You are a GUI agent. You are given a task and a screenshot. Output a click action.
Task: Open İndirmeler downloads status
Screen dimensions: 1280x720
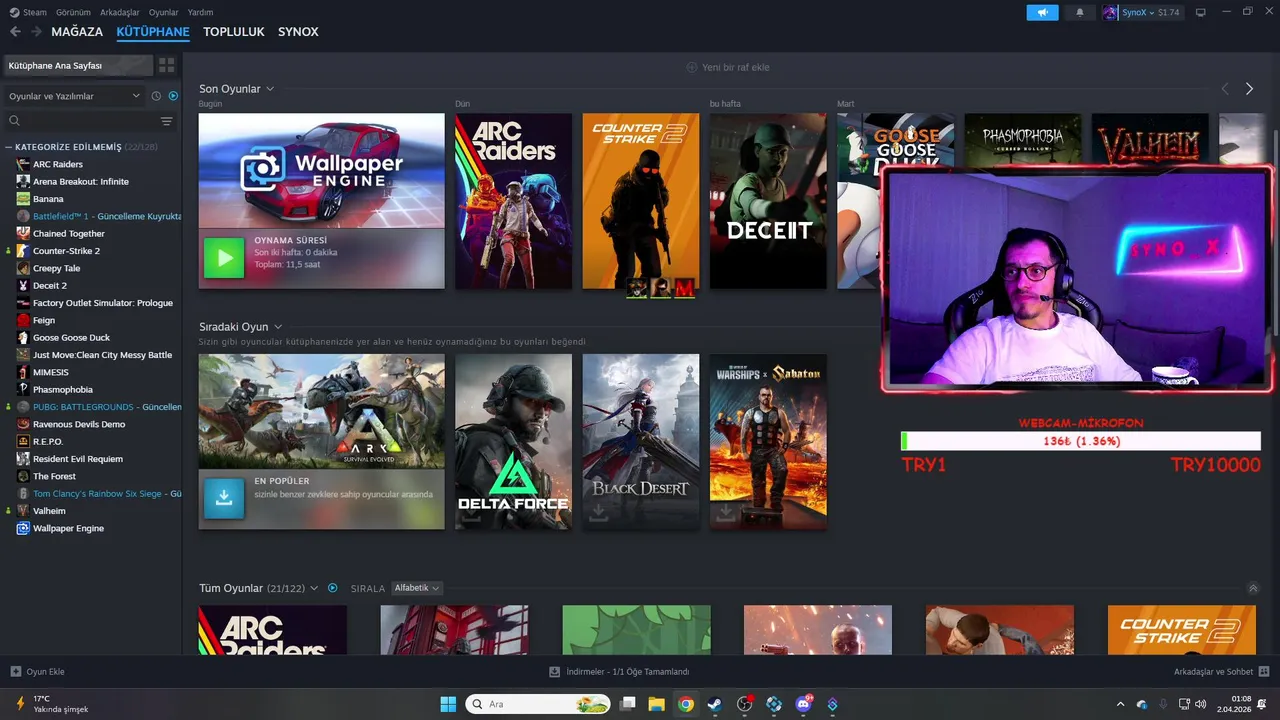tap(619, 672)
